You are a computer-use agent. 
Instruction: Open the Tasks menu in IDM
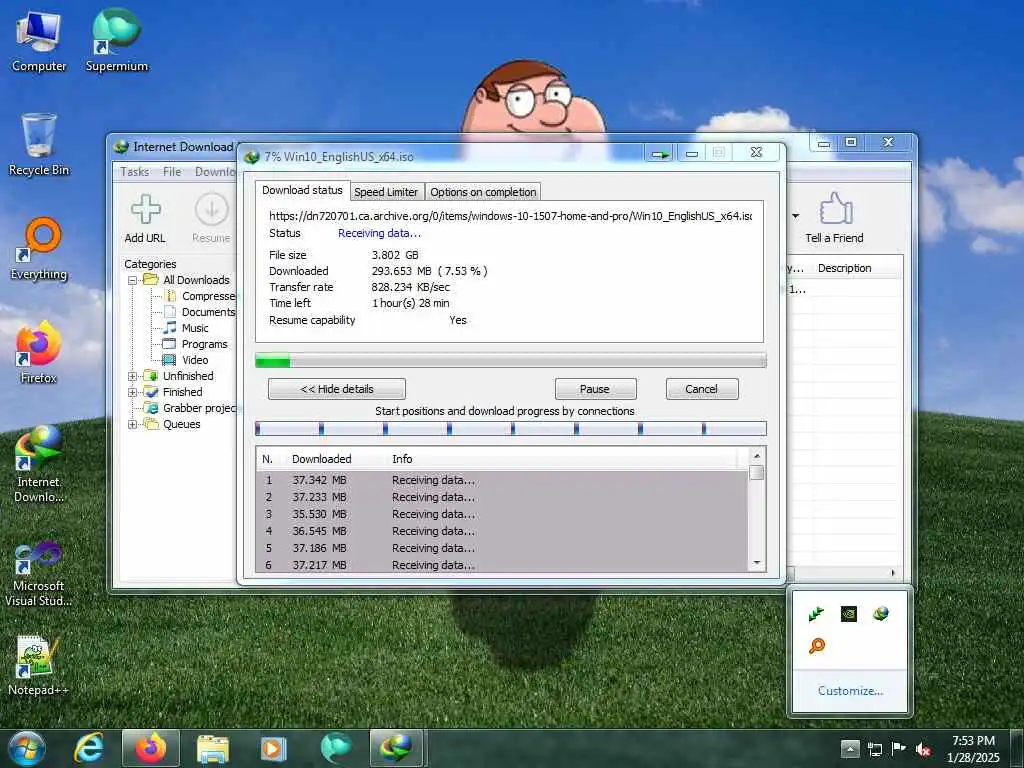click(135, 172)
